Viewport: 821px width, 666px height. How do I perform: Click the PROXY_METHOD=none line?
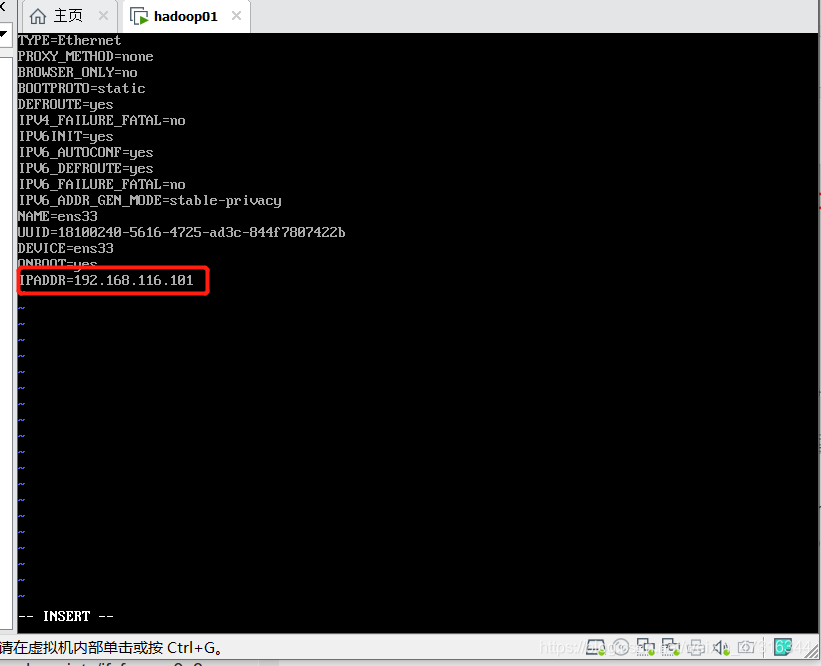(85, 57)
